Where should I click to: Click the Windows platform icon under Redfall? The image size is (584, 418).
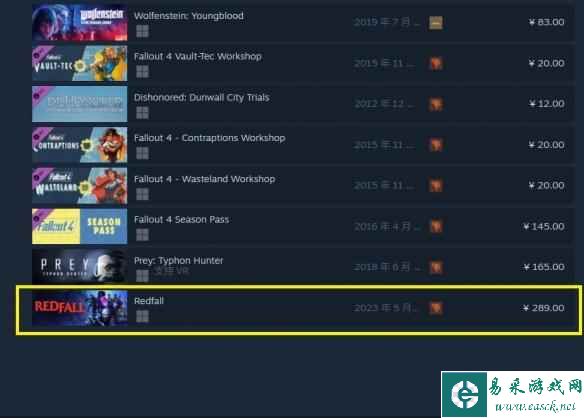click(x=142, y=316)
